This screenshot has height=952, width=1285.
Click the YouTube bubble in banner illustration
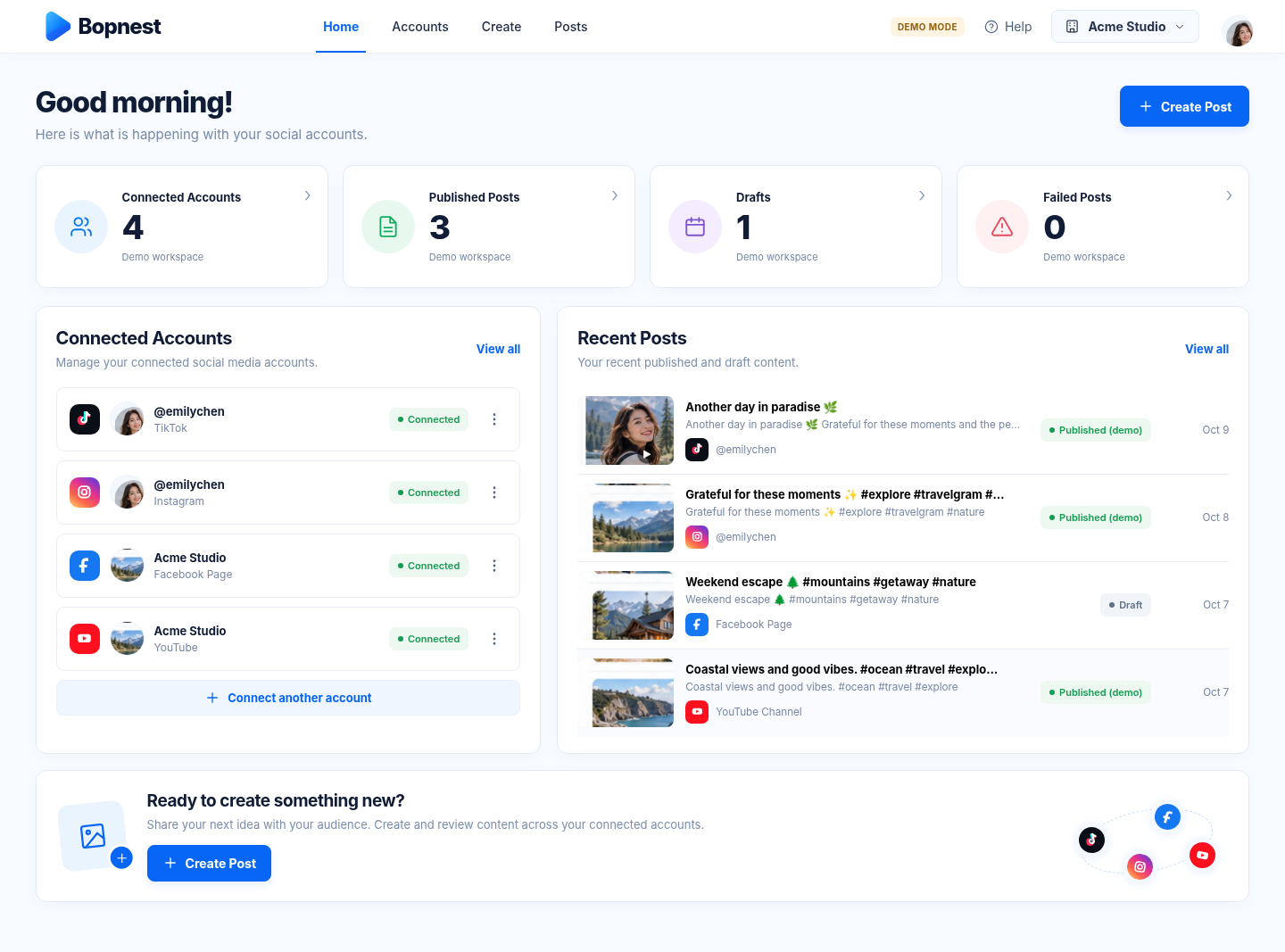[x=1202, y=855]
